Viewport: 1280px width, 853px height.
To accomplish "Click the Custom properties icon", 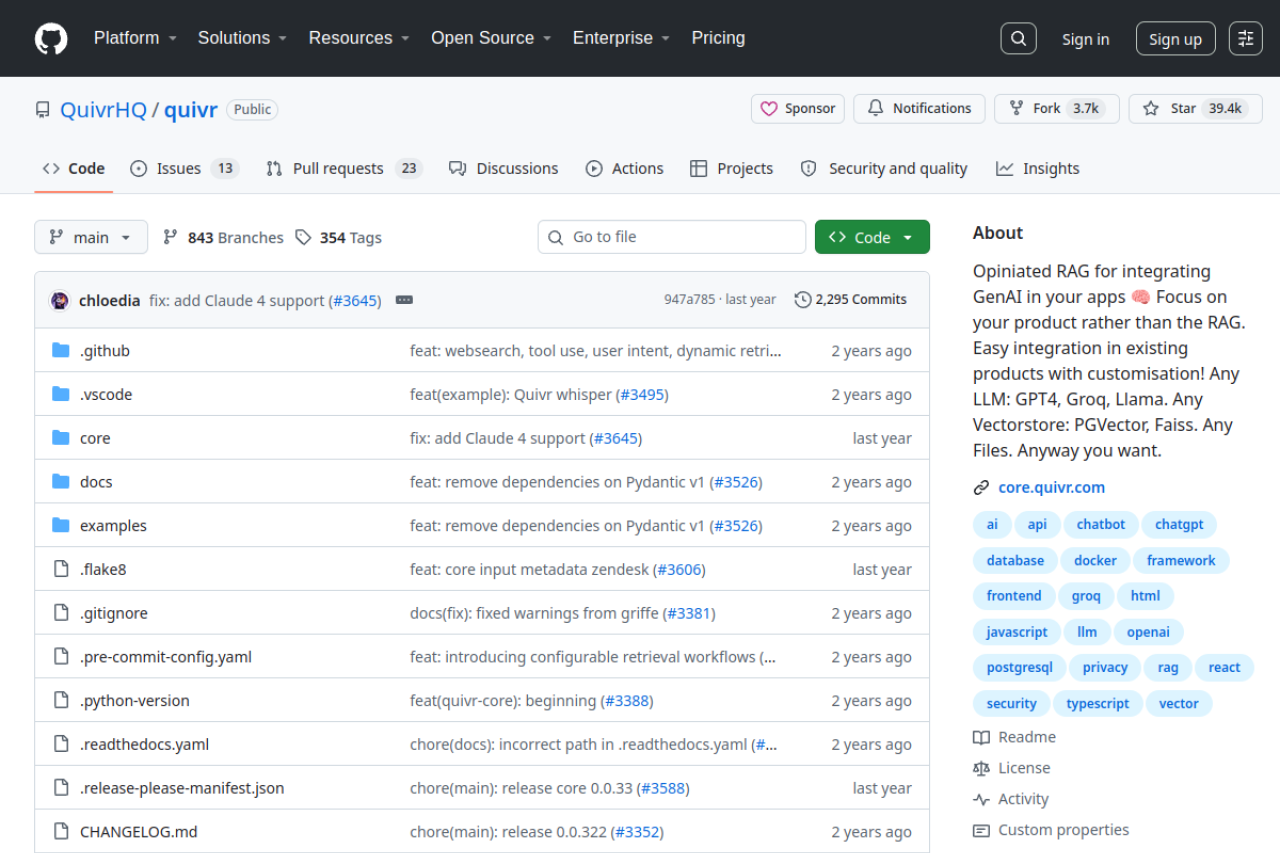I will pyautogui.click(x=981, y=830).
